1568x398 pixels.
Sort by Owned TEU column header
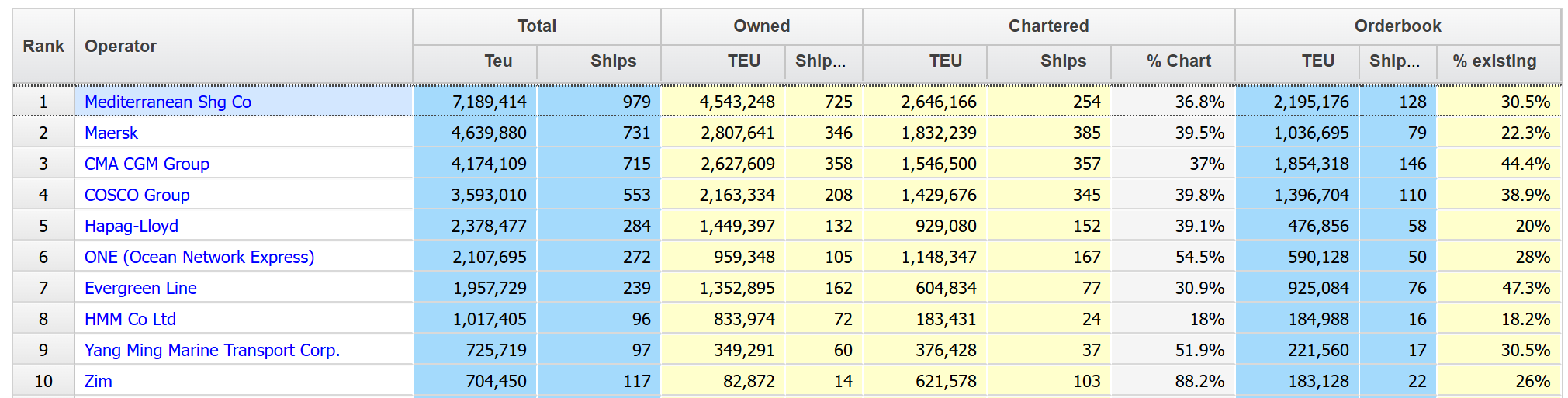[742, 61]
